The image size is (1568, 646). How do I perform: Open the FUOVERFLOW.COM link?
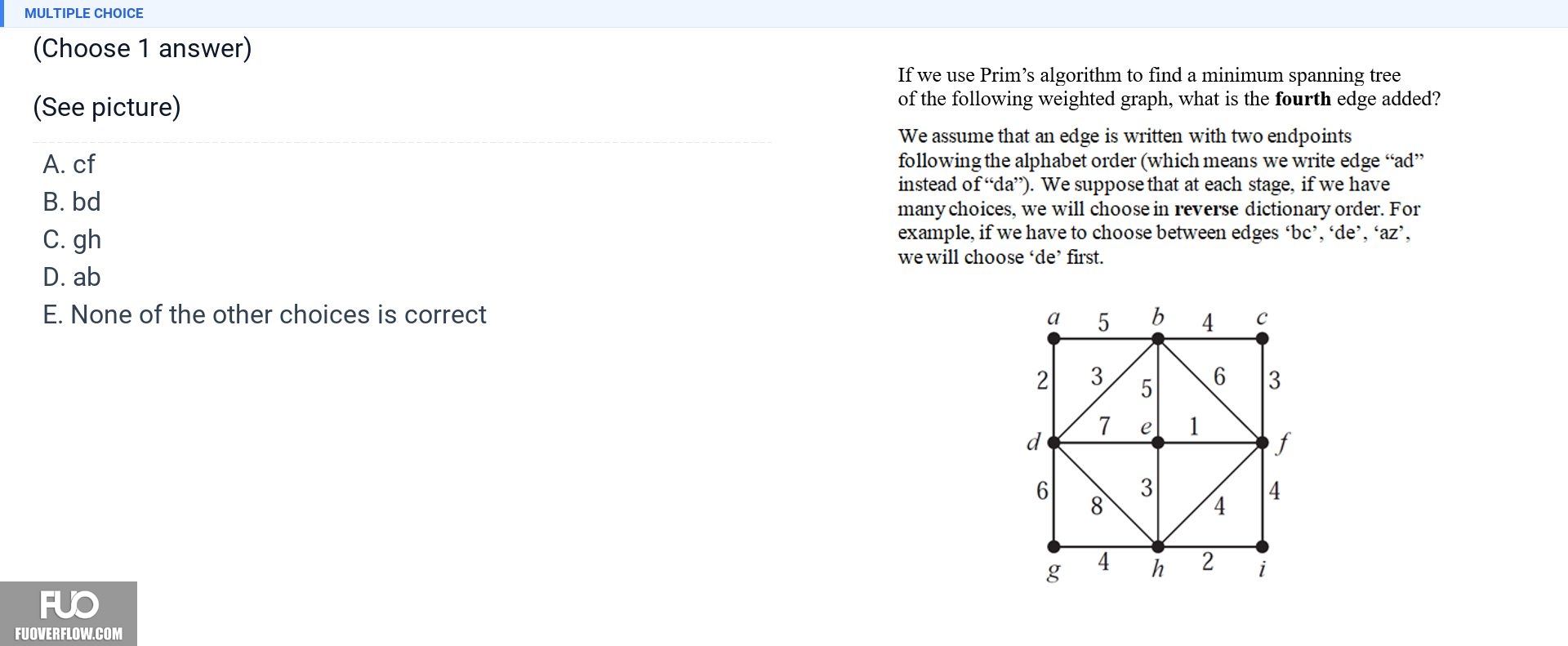[x=69, y=634]
